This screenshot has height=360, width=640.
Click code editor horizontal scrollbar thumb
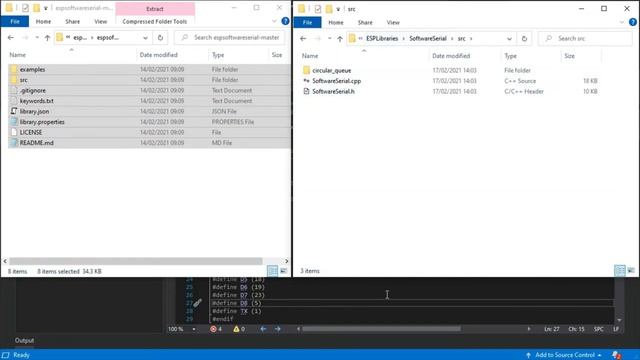click(381, 329)
